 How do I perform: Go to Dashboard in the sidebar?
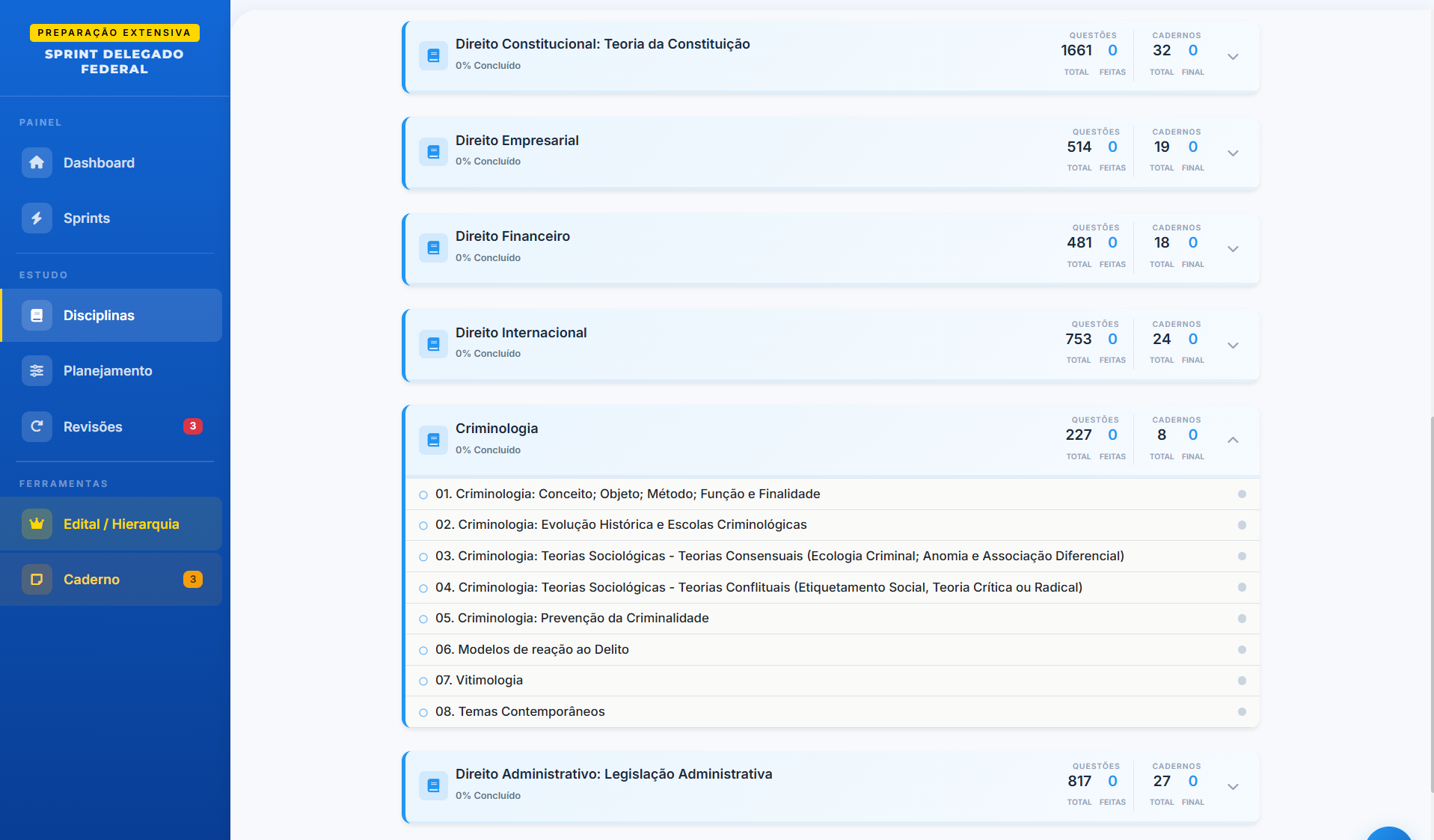[111, 162]
